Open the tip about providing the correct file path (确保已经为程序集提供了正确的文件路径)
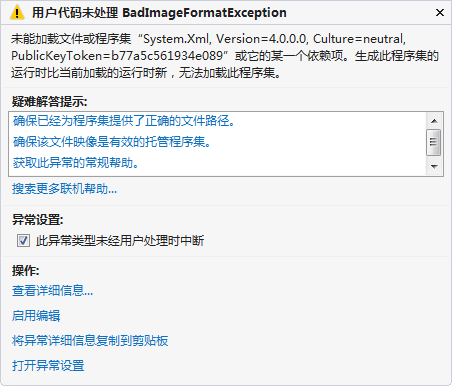The height and width of the screenshot is (386, 452). coord(124,121)
